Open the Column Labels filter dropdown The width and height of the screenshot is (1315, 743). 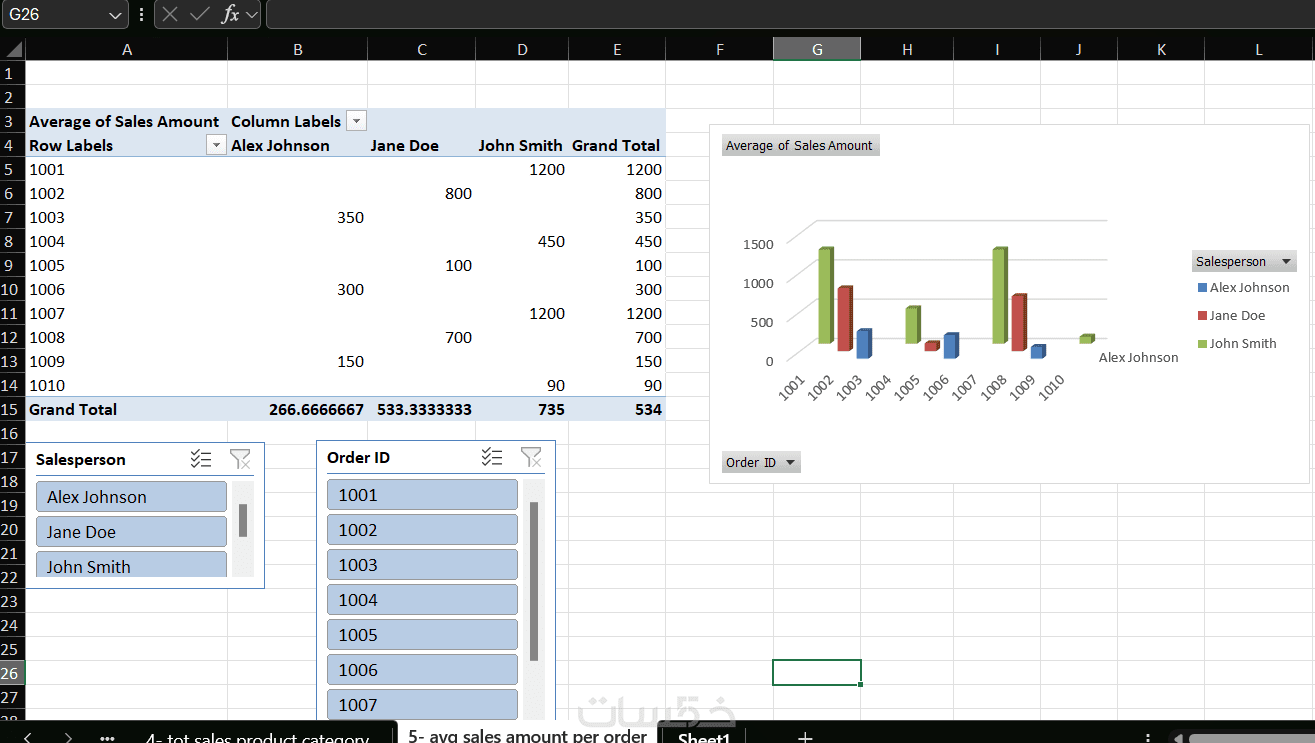pos(356,121)
